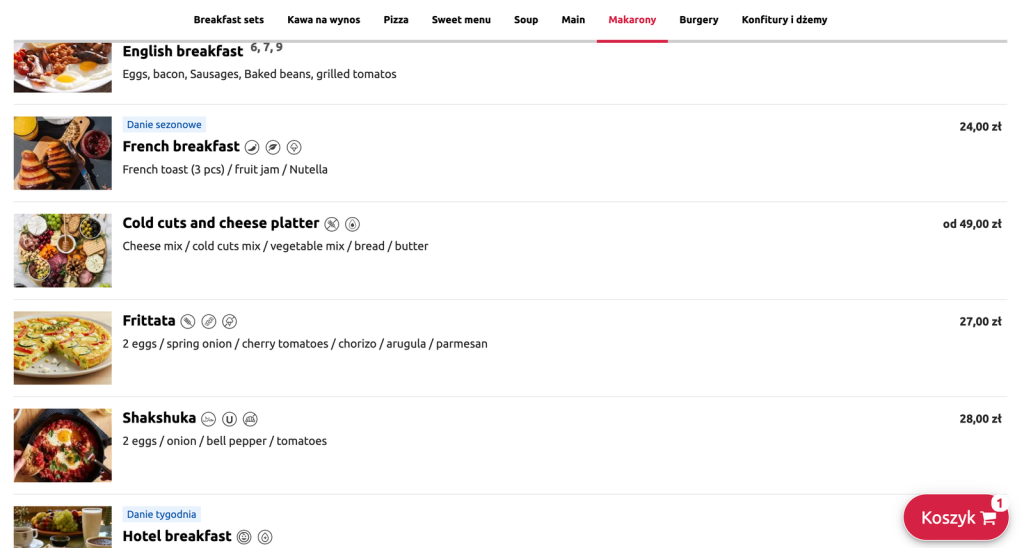Click the od 49,00 zł platter price
The width and height of the screenshot is (1024, 548).
(x=972, y=224)
